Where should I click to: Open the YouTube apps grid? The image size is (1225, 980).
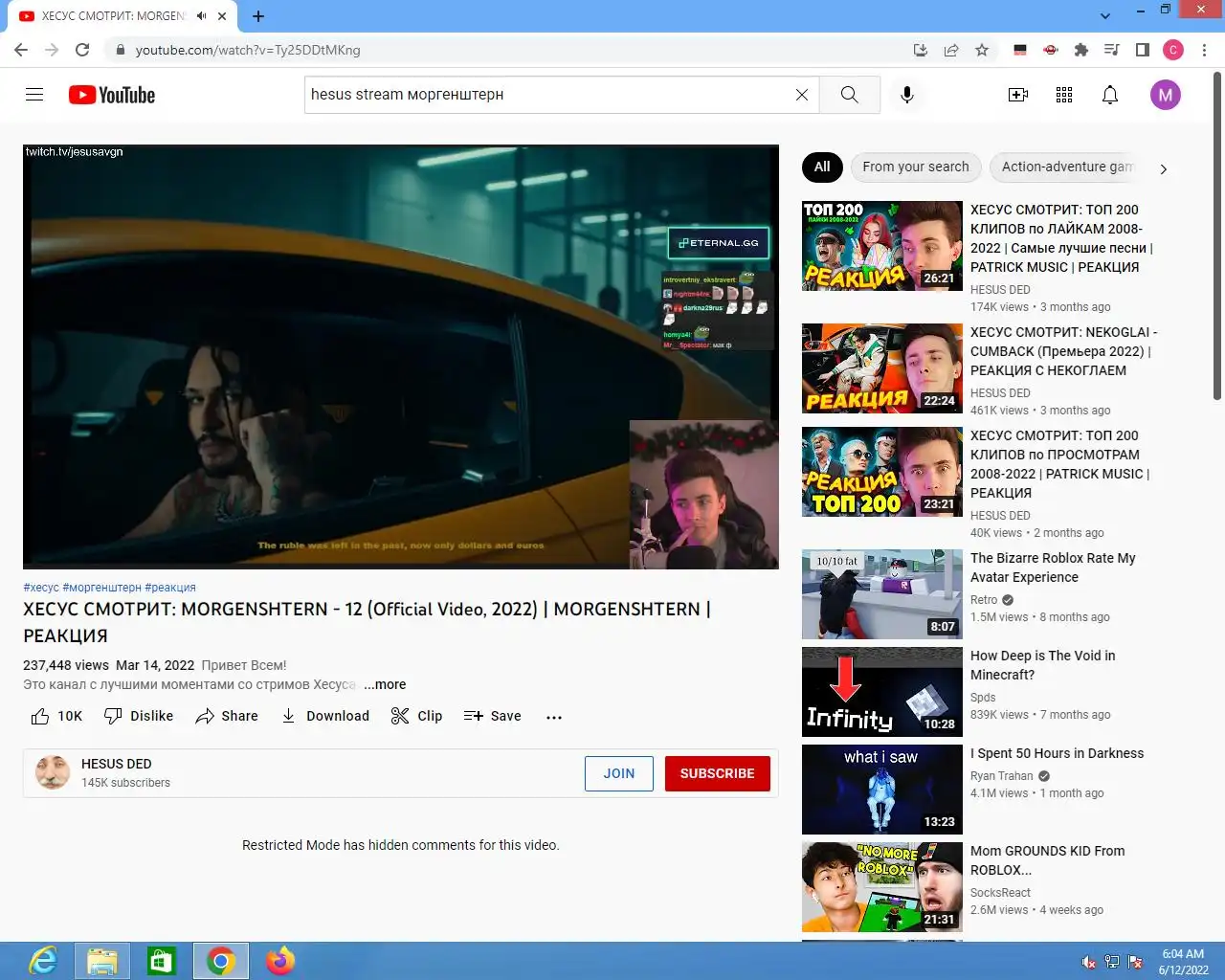coord(1064,95)
